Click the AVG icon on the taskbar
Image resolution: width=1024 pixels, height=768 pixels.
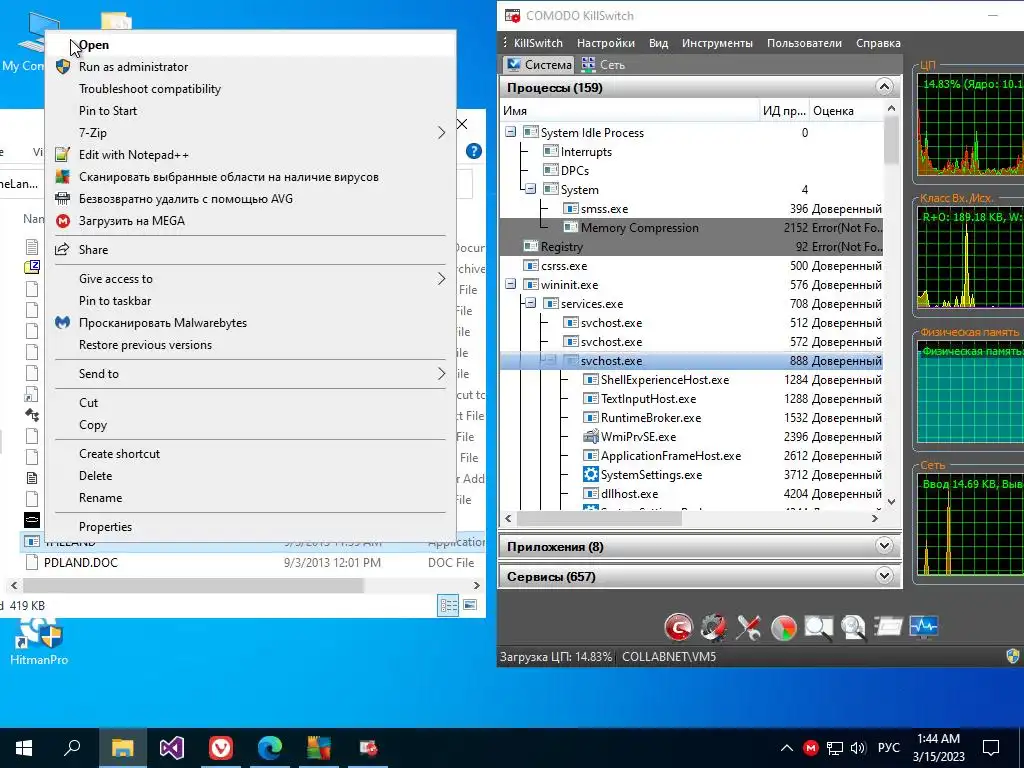(x=319, y=748)
